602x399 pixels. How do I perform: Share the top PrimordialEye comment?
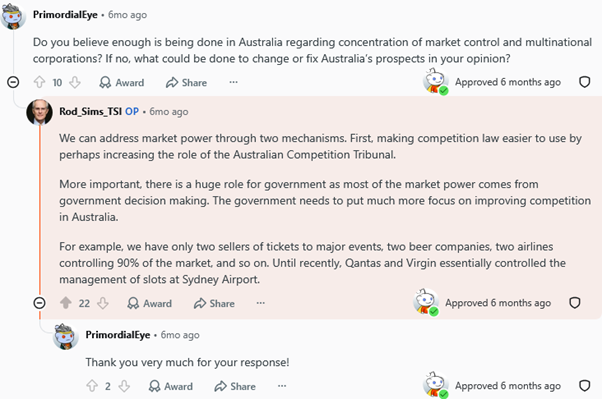pos(187,83)
